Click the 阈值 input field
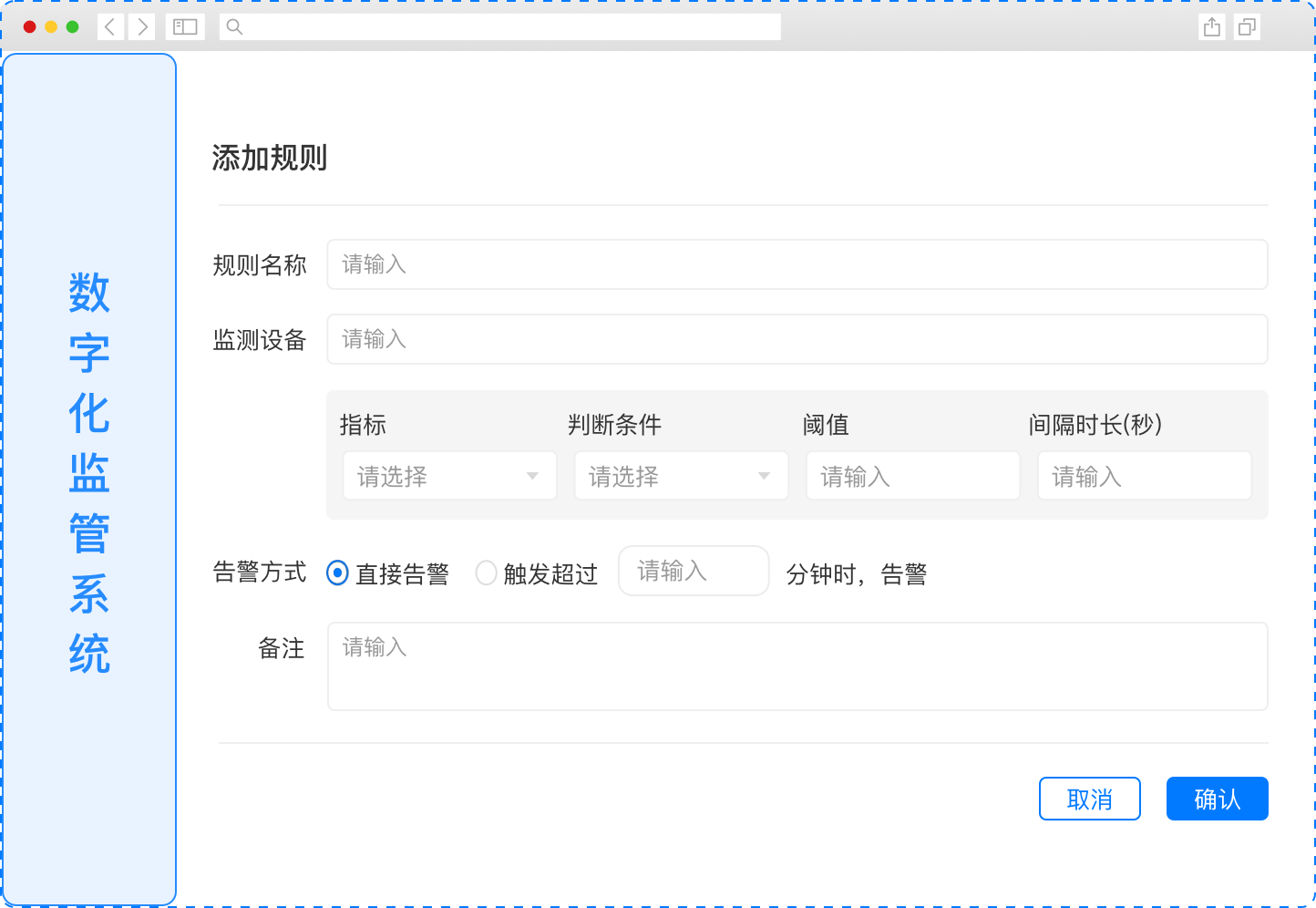 (x=912, y=476)
